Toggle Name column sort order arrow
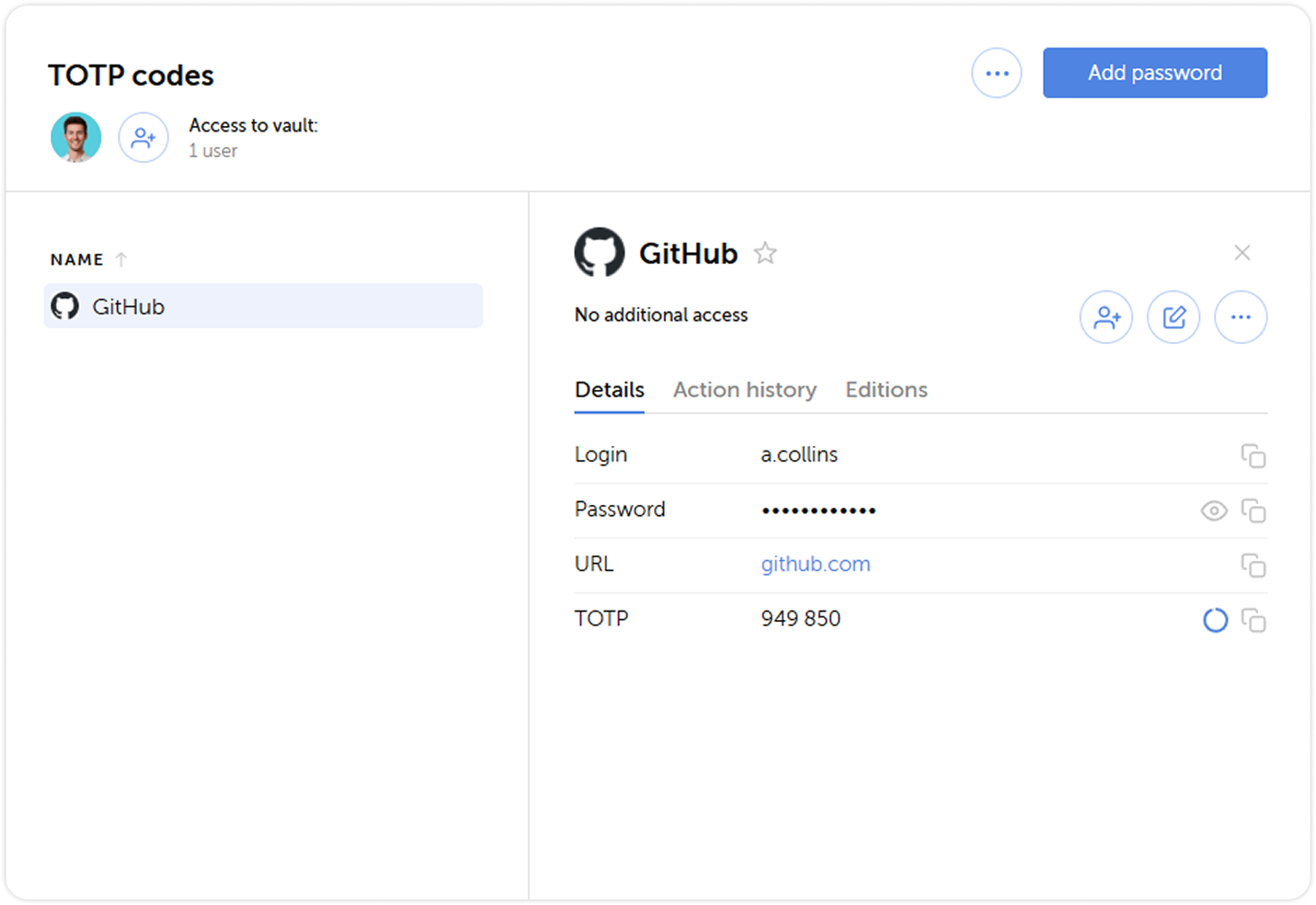1316x905 pixels. (121, 259)
